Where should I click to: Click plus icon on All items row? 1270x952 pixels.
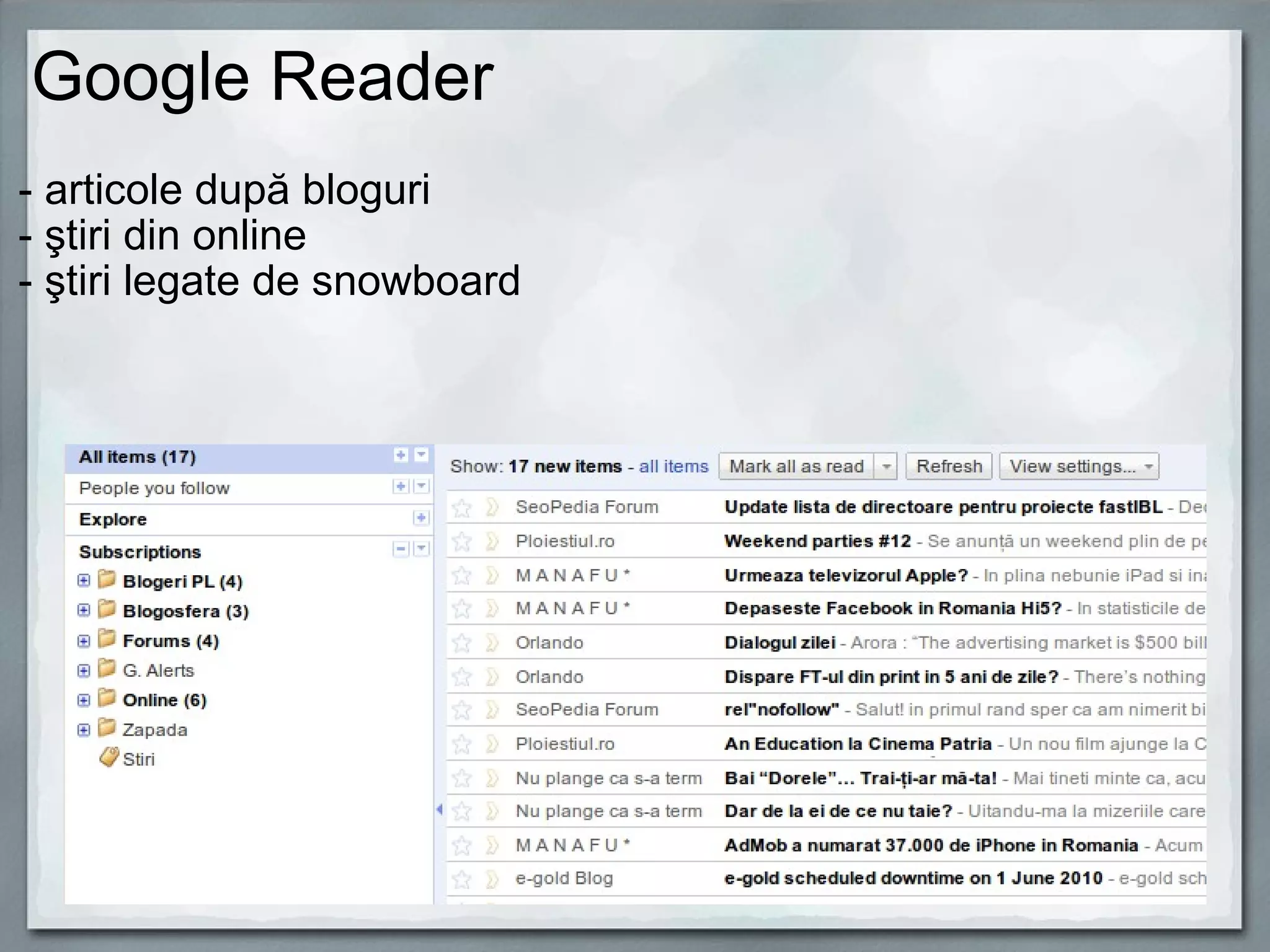[x=401, y=456]
